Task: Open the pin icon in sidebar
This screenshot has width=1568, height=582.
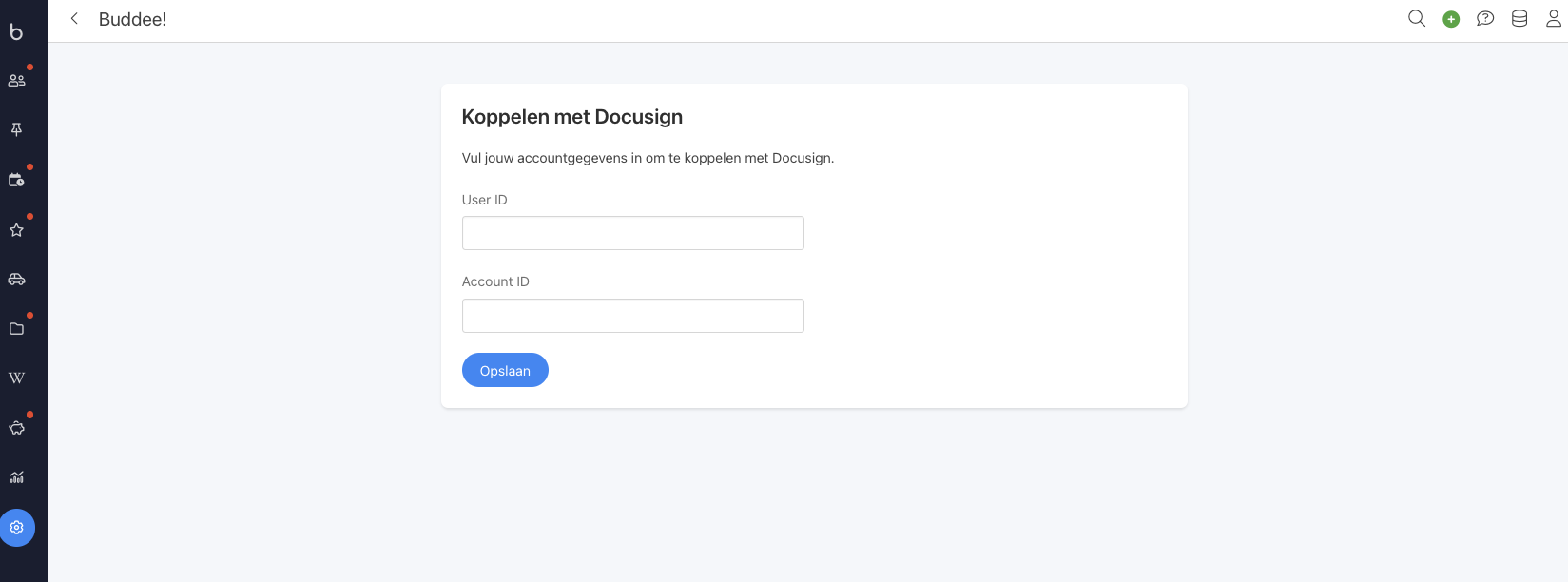Action: (16, 129)
